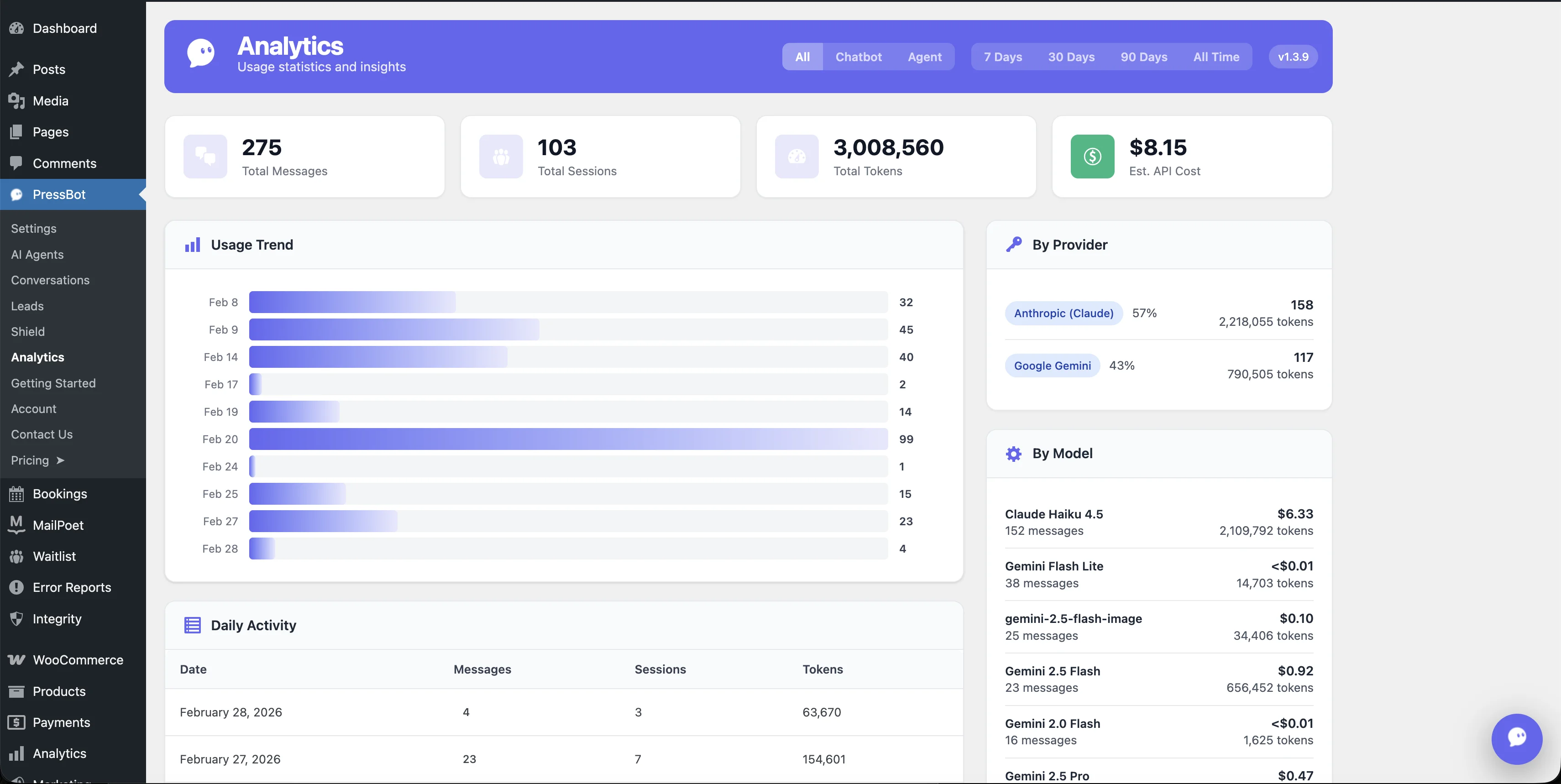Expand the Pricing menu item
Image resolution: width=1561 pixels, height=784 pixels.
(29, 460)
